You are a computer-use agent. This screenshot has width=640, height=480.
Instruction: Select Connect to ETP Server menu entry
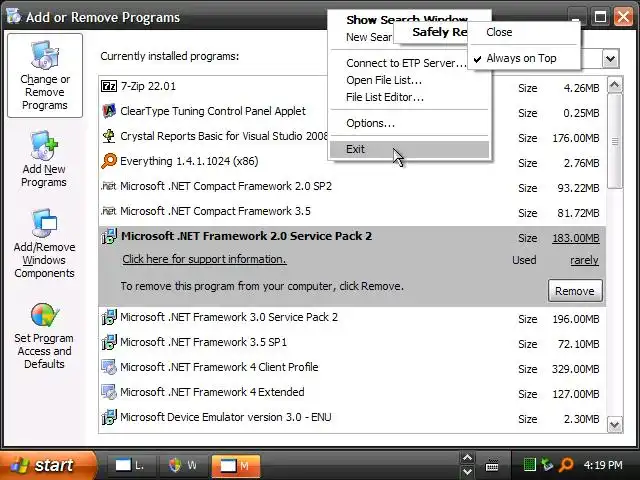tap(406, 63)
